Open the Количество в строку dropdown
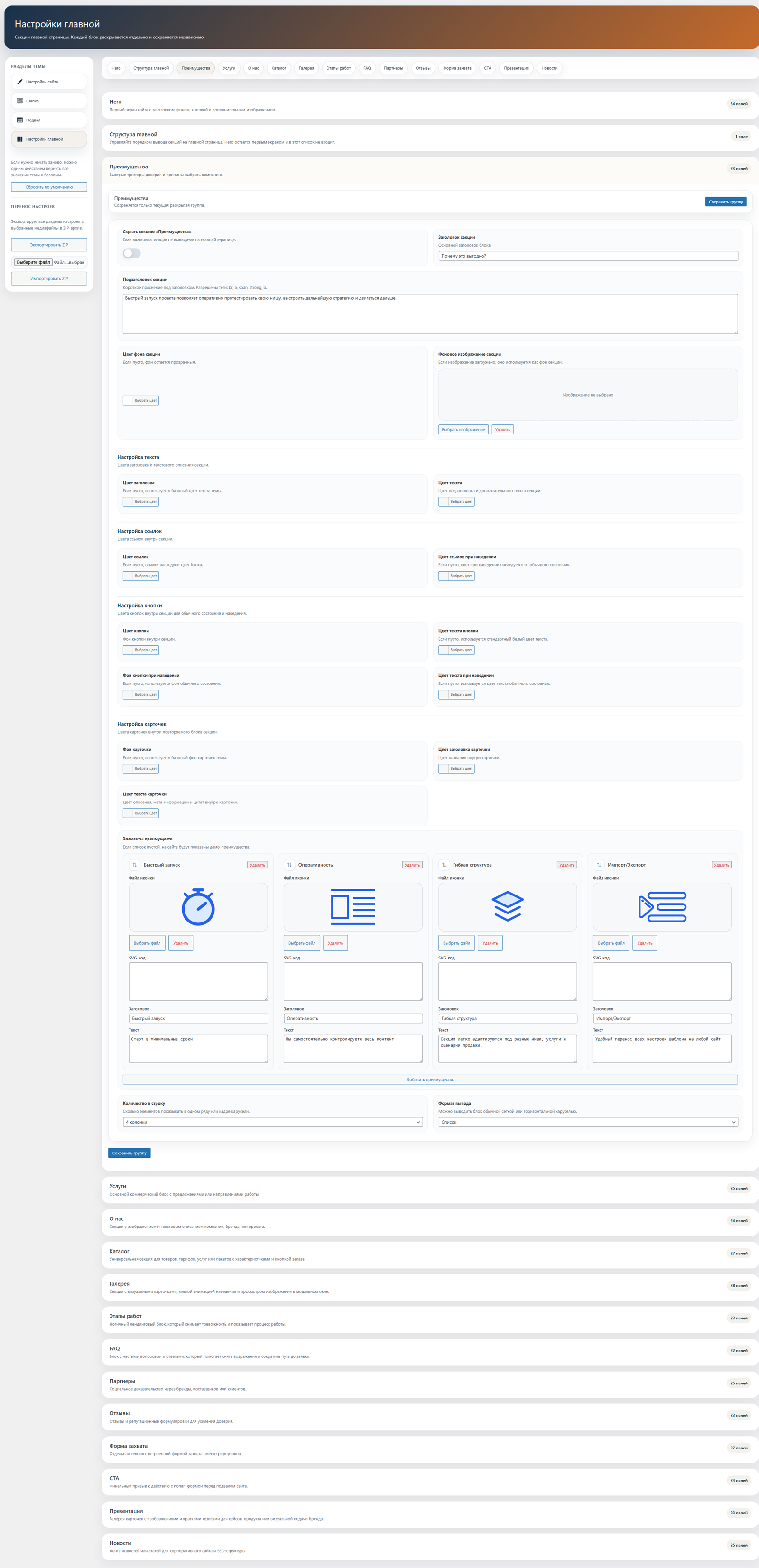This screenshot has width=759, height=1568. (x=273, y=1122)
